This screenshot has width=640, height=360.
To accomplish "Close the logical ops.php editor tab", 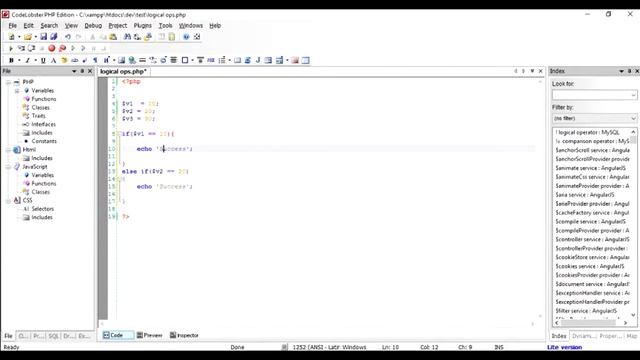I will [x=541, y=71].
